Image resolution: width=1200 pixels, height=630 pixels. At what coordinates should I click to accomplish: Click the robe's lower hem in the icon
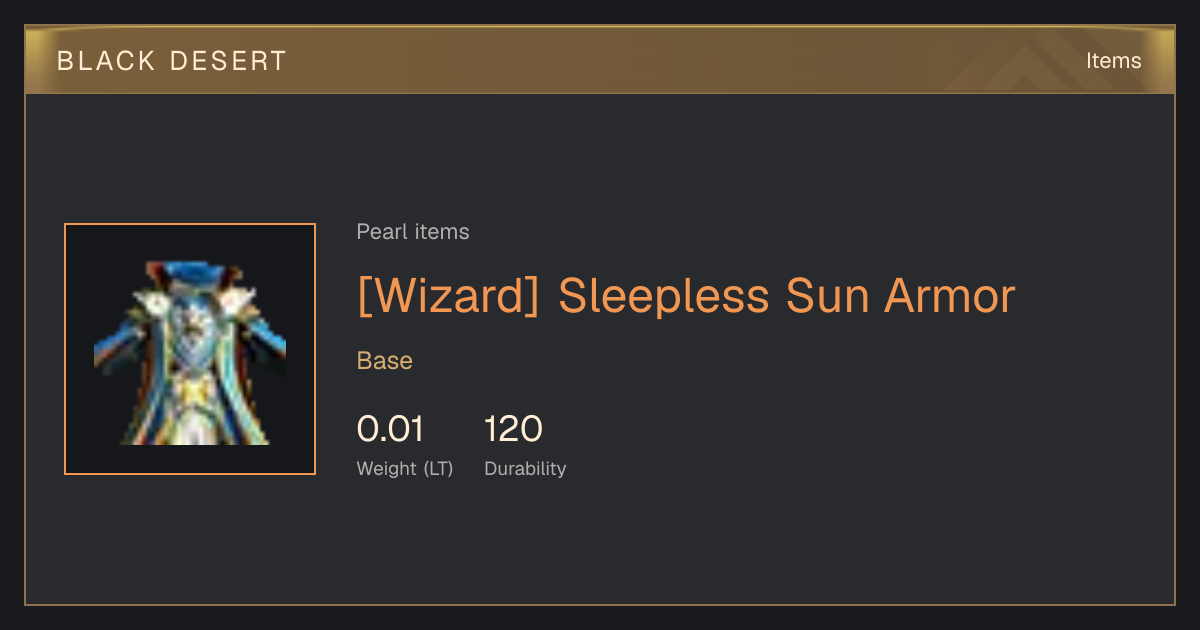pyautogui.click(x=195, y=430)
